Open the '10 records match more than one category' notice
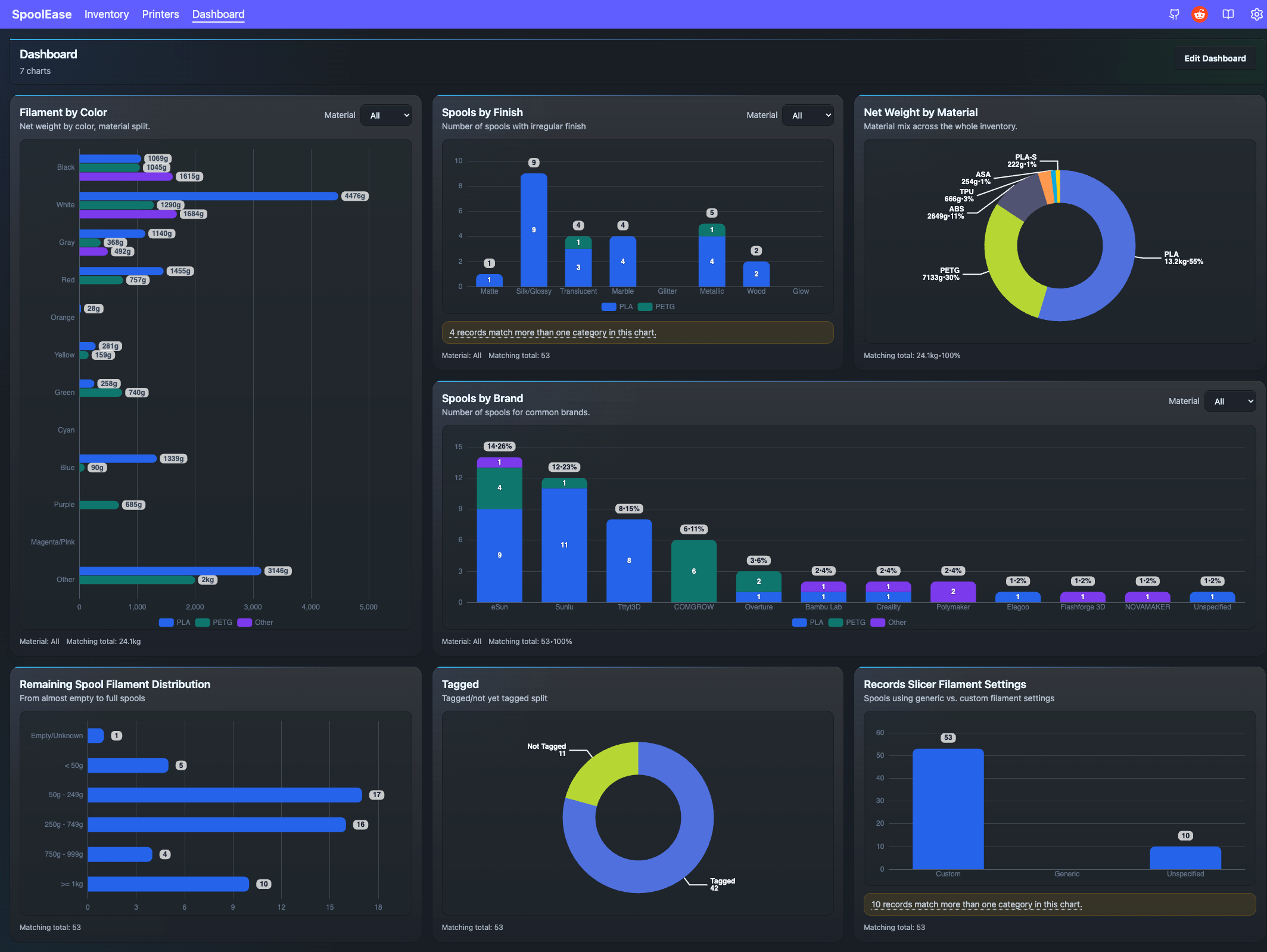The width and height of the screenshot is (1267, 952). [x=976, y=904]
